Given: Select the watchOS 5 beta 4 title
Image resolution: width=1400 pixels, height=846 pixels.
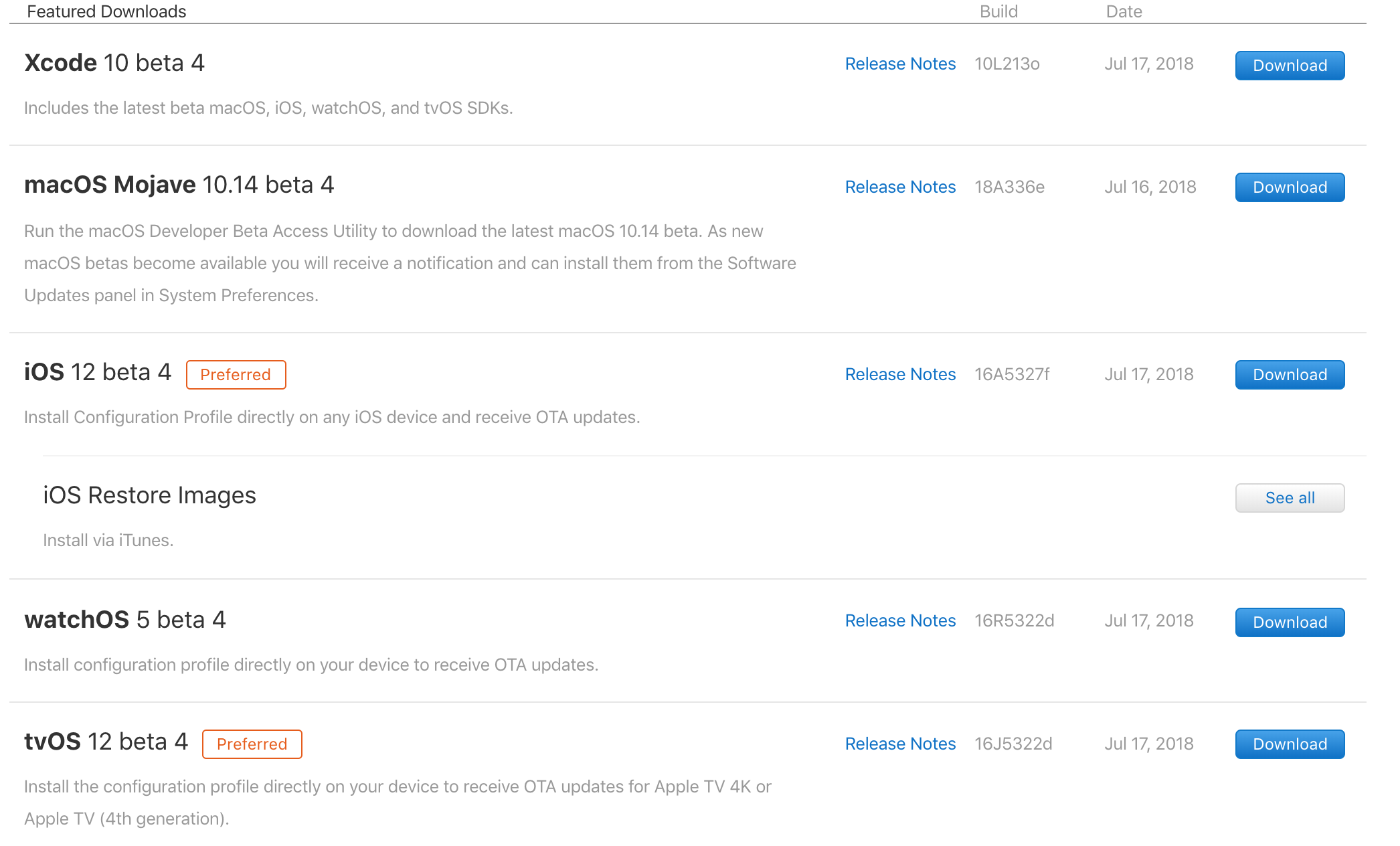Looking at the screenshot, I should [125, 620].
